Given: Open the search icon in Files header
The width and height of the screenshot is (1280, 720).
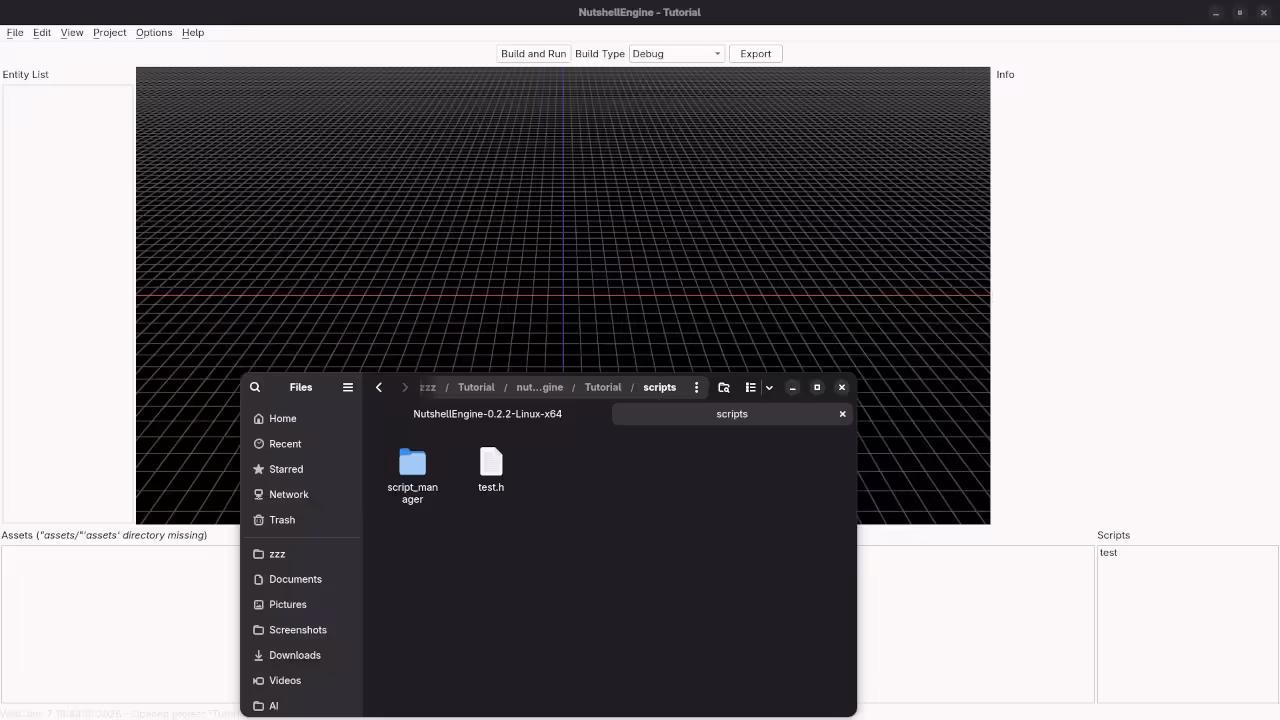Looking at the screenshot, I should [x=254, y=387].
